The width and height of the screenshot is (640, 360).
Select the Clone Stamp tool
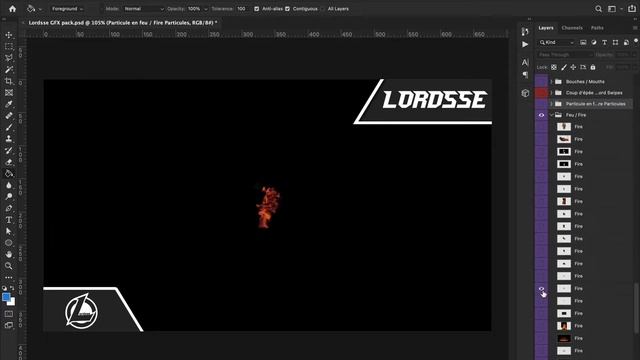click(9, 139)
